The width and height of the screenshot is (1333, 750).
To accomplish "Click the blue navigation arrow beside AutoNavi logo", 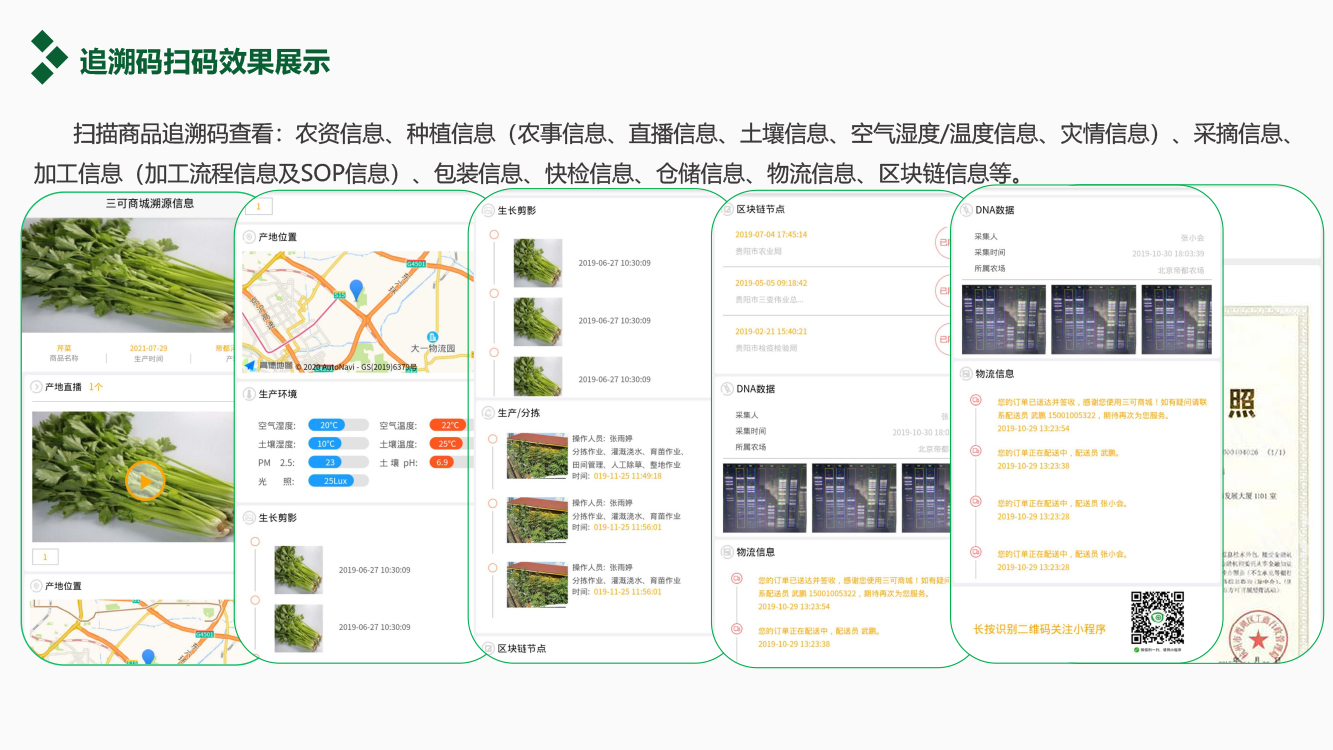I will pos(250,365).
